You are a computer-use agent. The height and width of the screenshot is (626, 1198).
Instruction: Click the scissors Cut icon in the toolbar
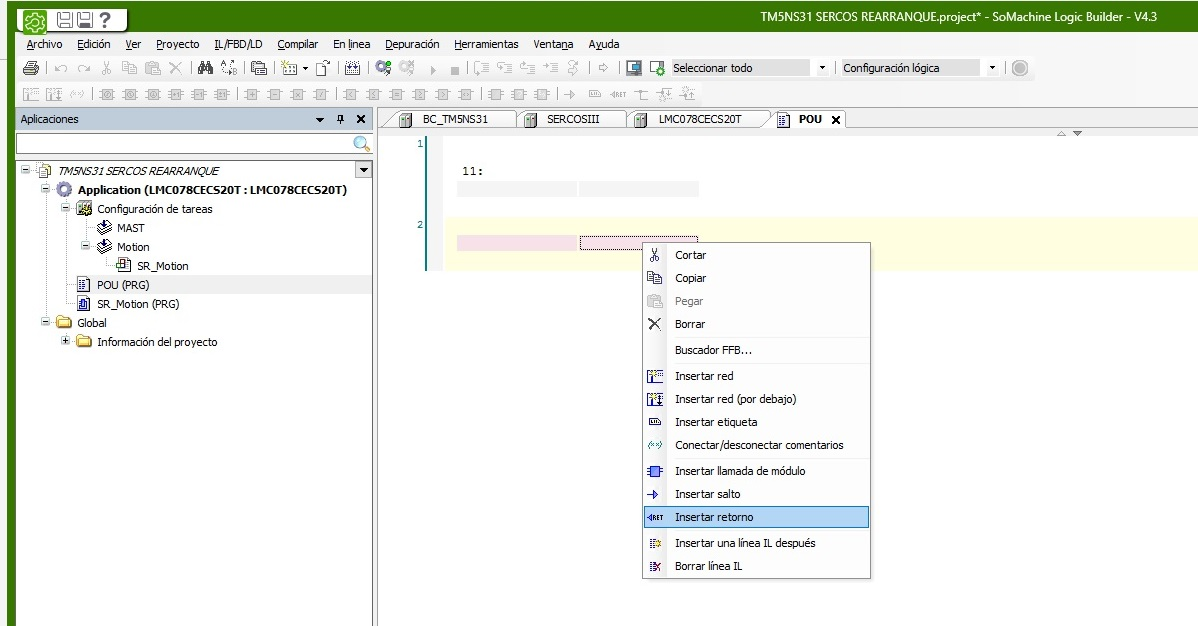coord(106,68)
